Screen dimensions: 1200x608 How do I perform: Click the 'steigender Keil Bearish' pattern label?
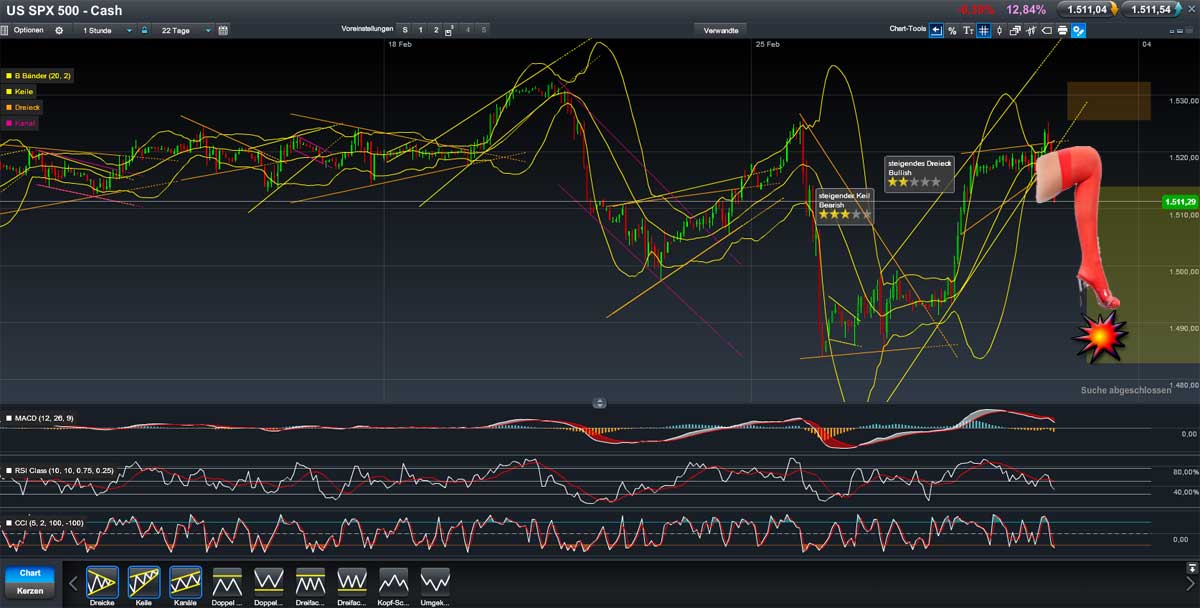point(846,205)
